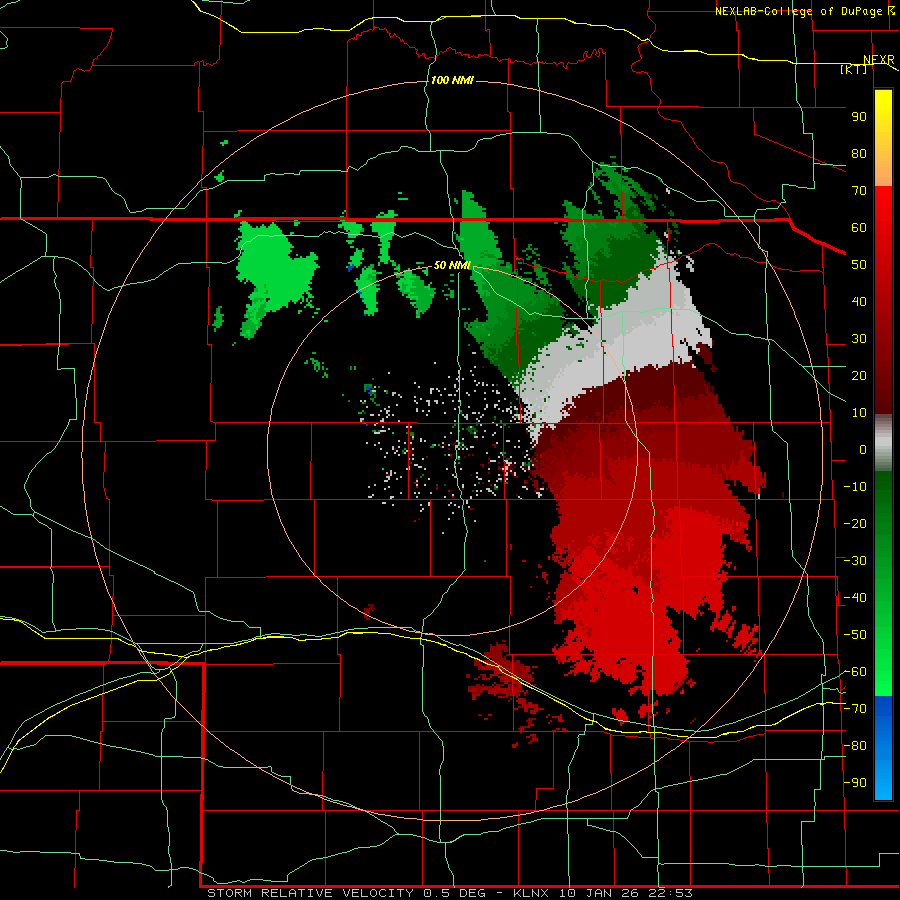900x900 pixels.
Task: Click the "[KT]" unit label
Action: (x=854, y=69)
